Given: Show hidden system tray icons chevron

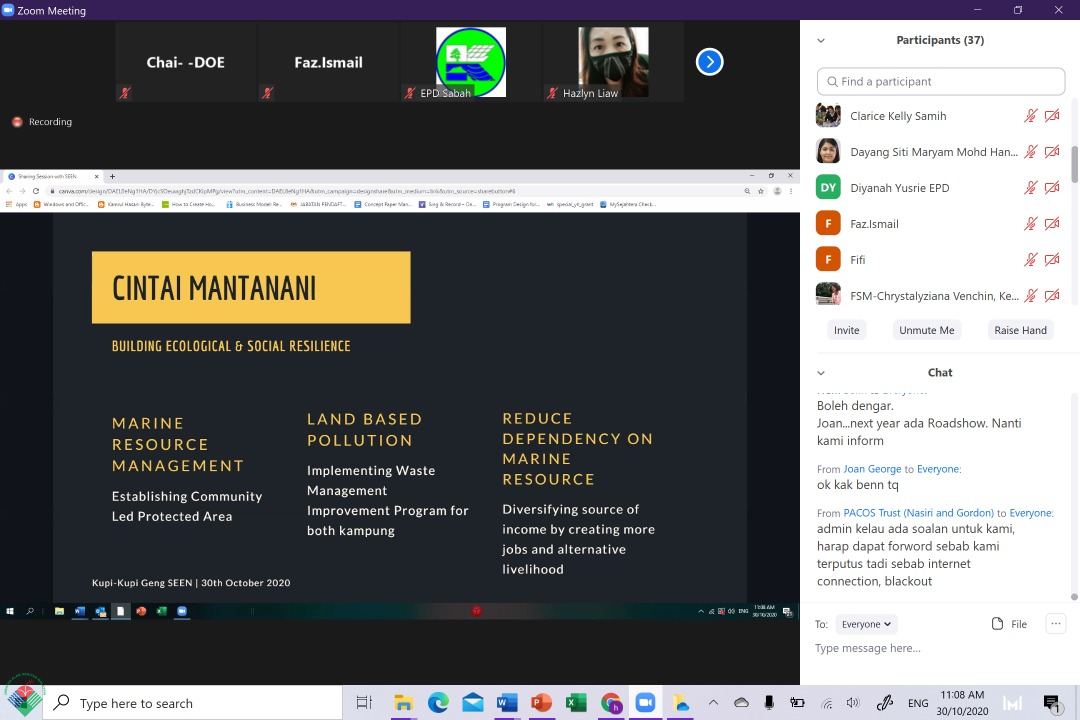Looking at the screenshot, I should pyautogui.click(x=714, y=703).
